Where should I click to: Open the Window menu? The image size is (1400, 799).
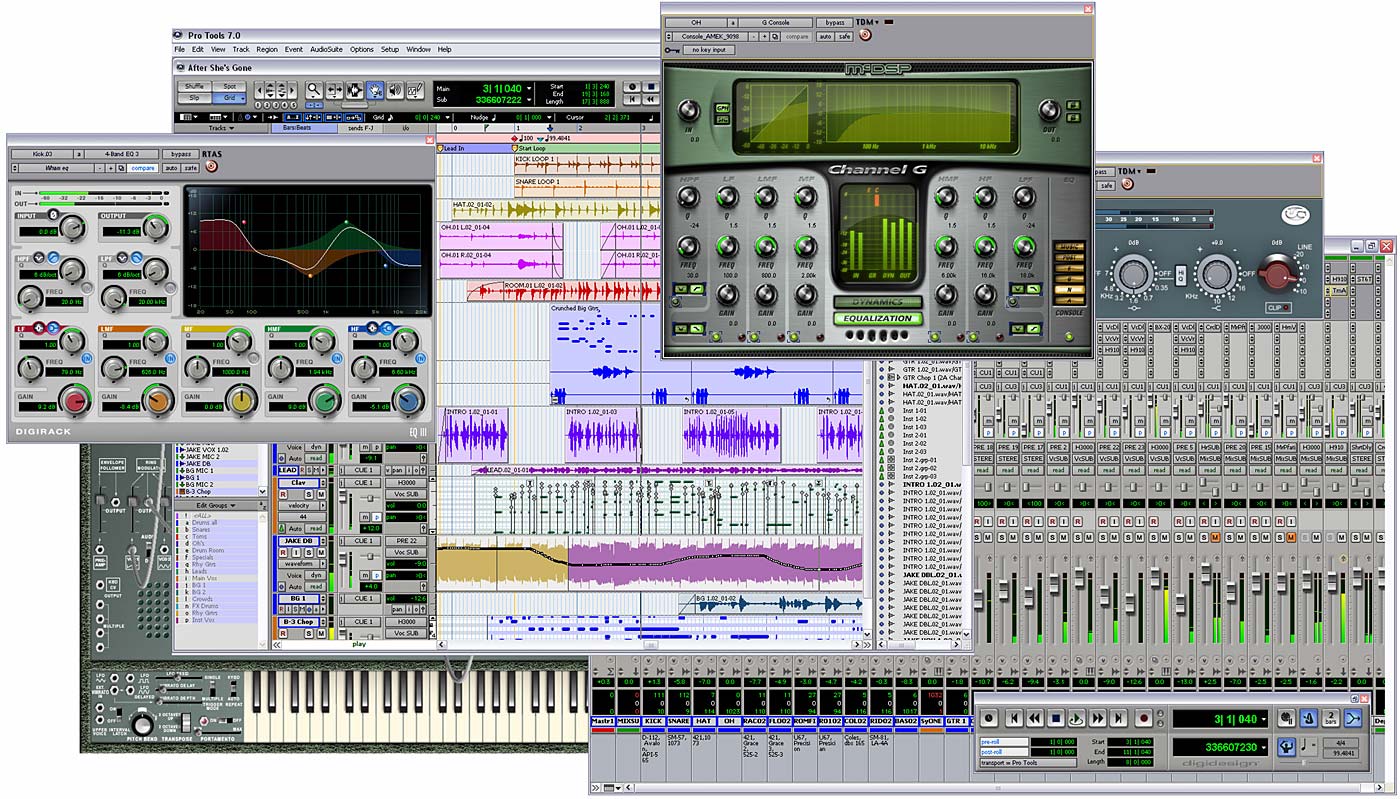coord(418,49)
